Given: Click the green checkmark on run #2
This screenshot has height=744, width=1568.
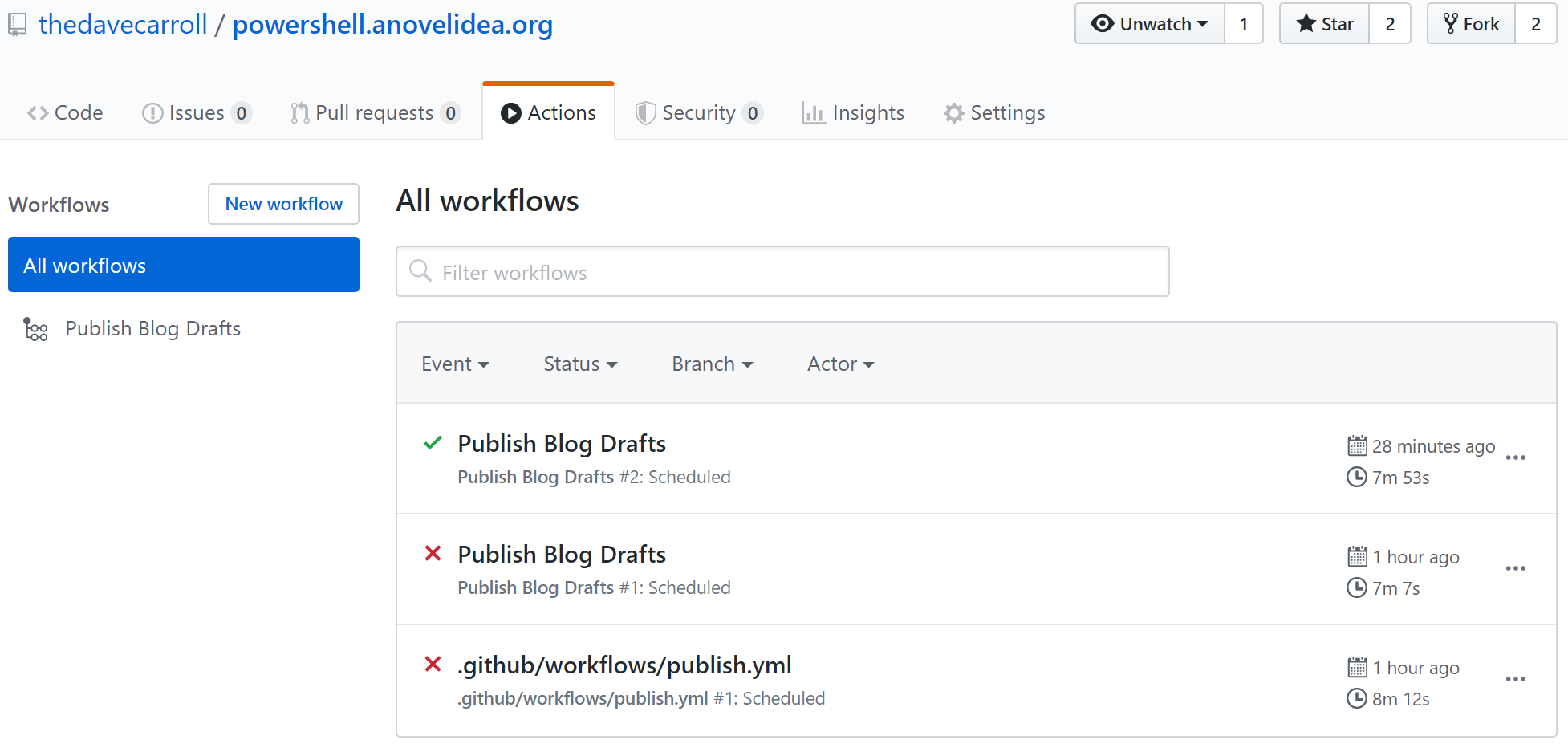Looking at the screenshot, I should click(433, 443).
